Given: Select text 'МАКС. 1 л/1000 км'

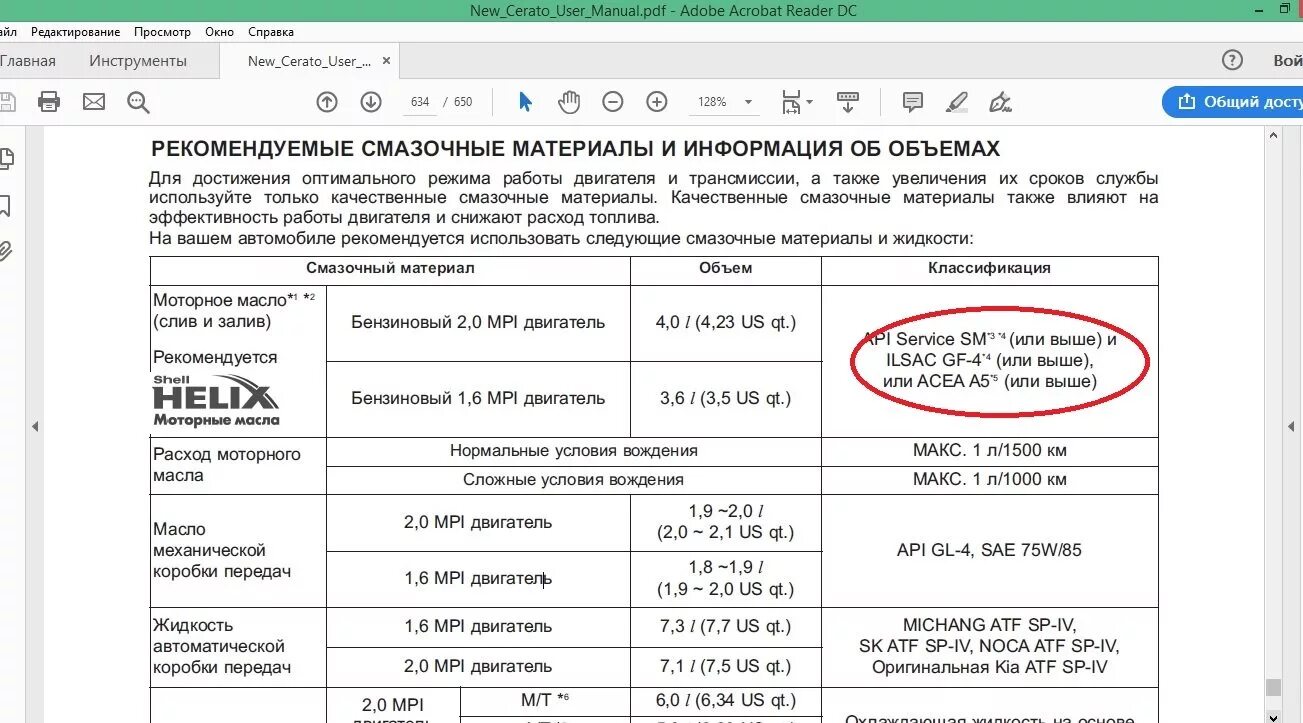Looking at the screenshot, I should (x=989, y=480).
